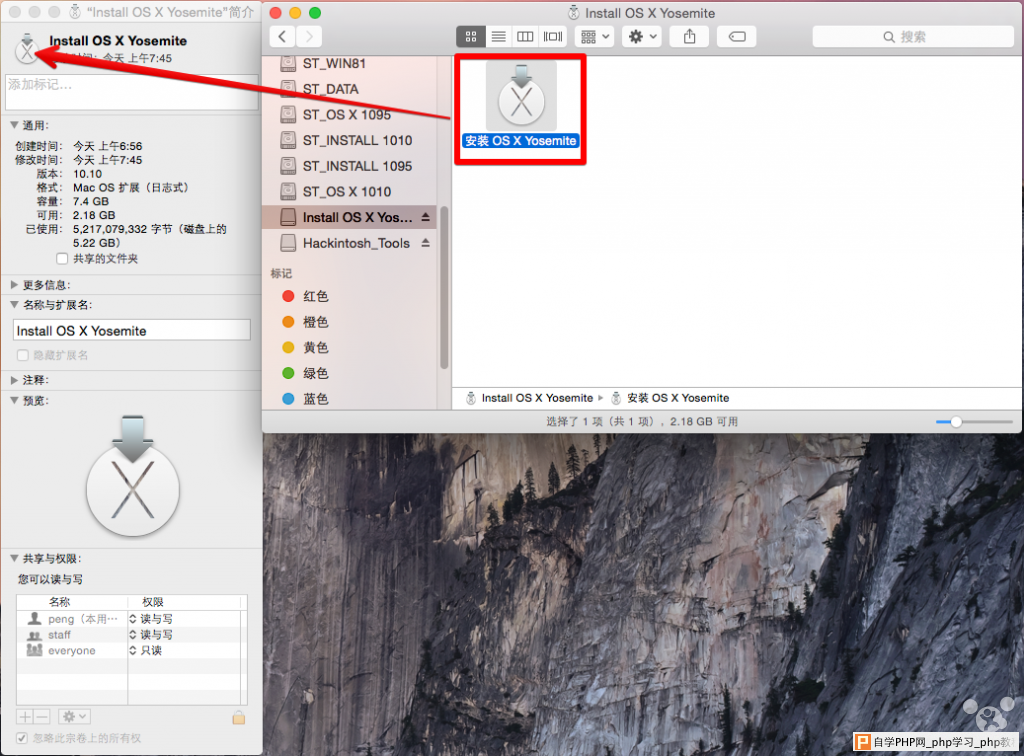The width and height of the screenshot is (1024, 756).
Task: Eject the Install OS X Yosemite volume
Action: coord(426,217)
